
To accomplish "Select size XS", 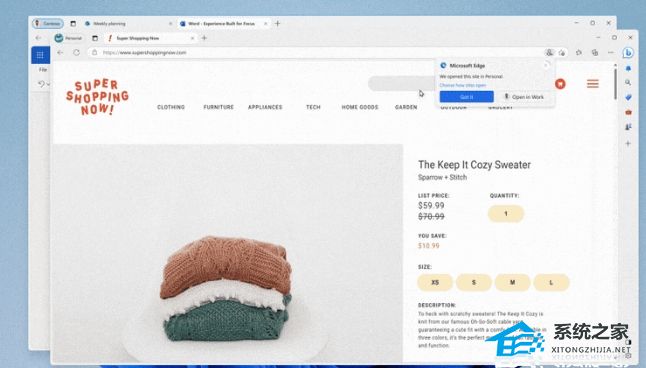I will [435, 282].
